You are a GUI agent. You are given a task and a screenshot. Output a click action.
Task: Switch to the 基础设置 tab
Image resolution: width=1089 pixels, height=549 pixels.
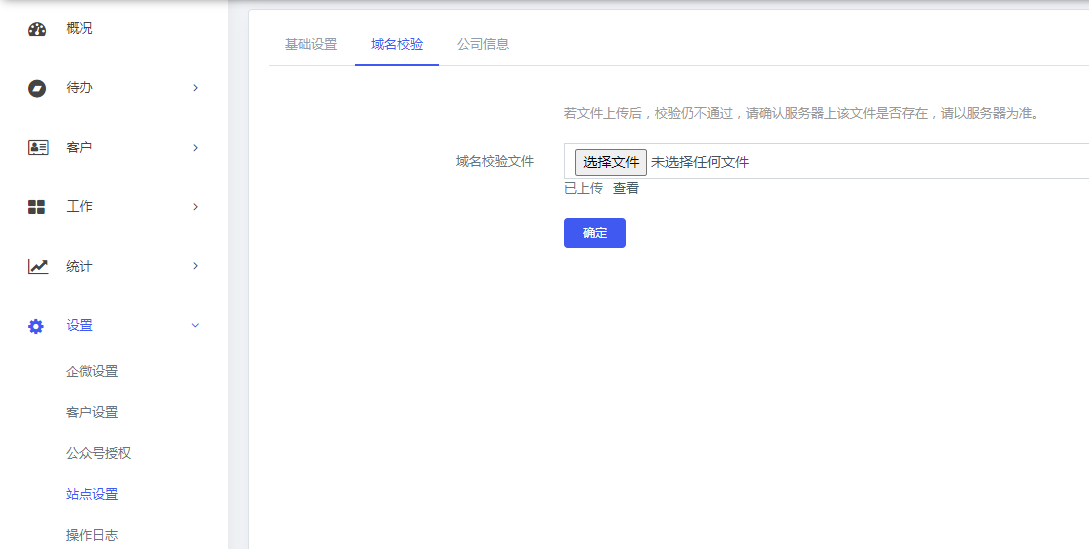(311, 44)
